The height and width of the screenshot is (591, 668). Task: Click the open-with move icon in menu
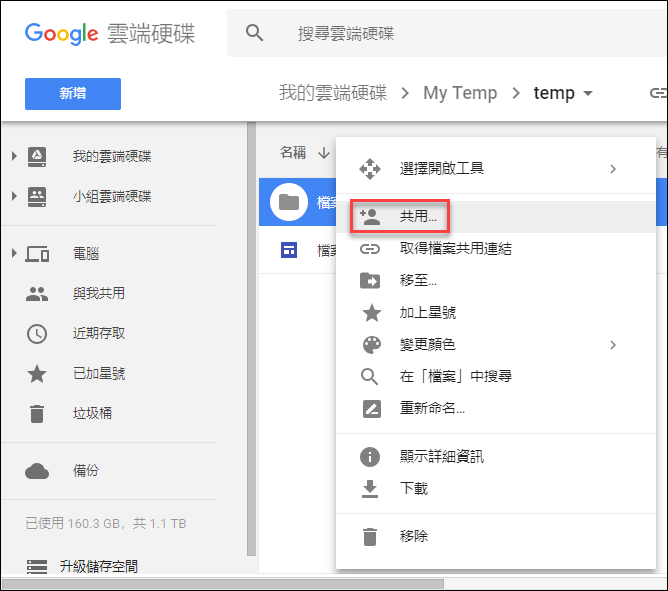coord(370,169)
